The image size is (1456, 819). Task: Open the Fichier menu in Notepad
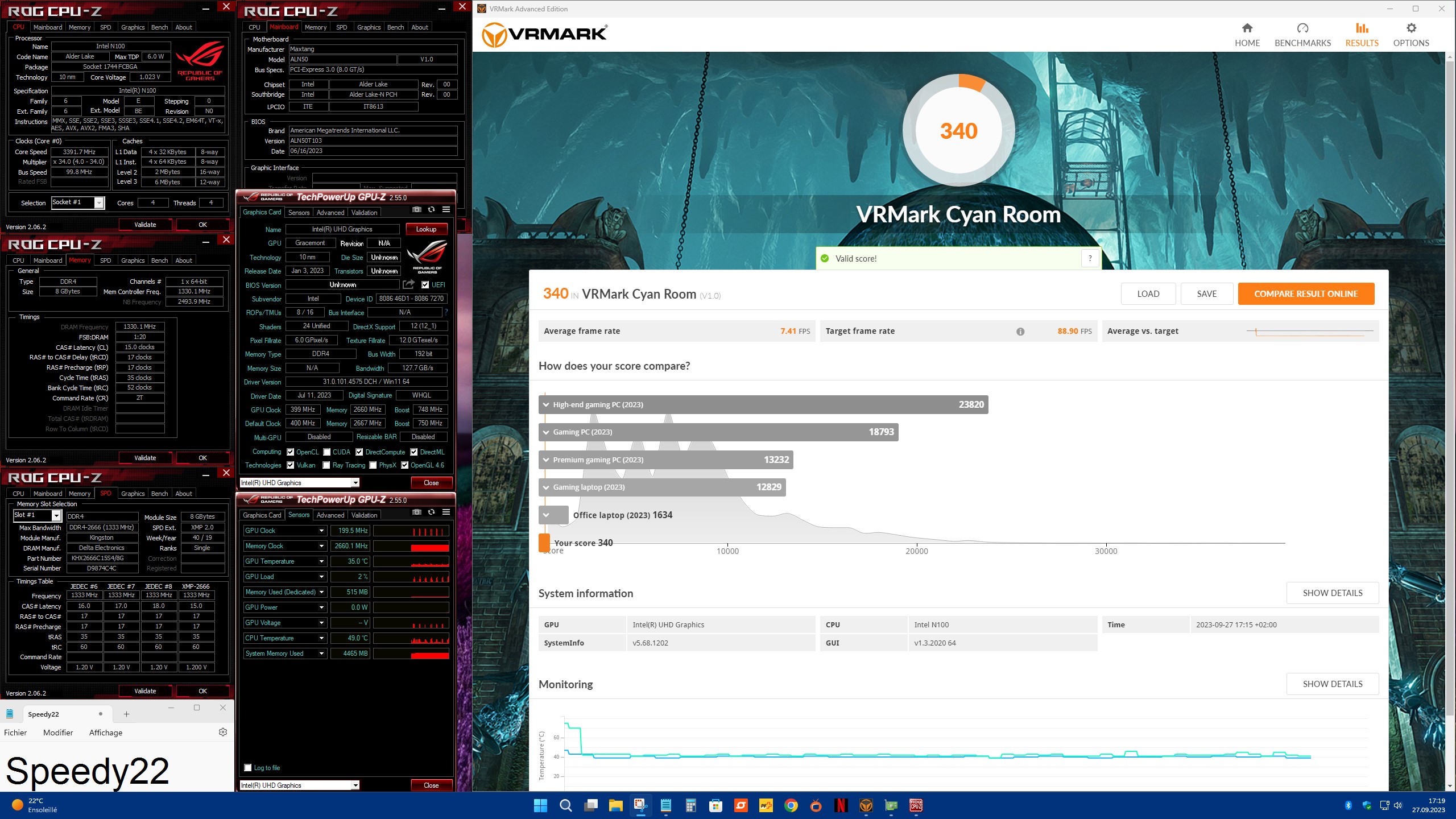[x=15, y=733]
